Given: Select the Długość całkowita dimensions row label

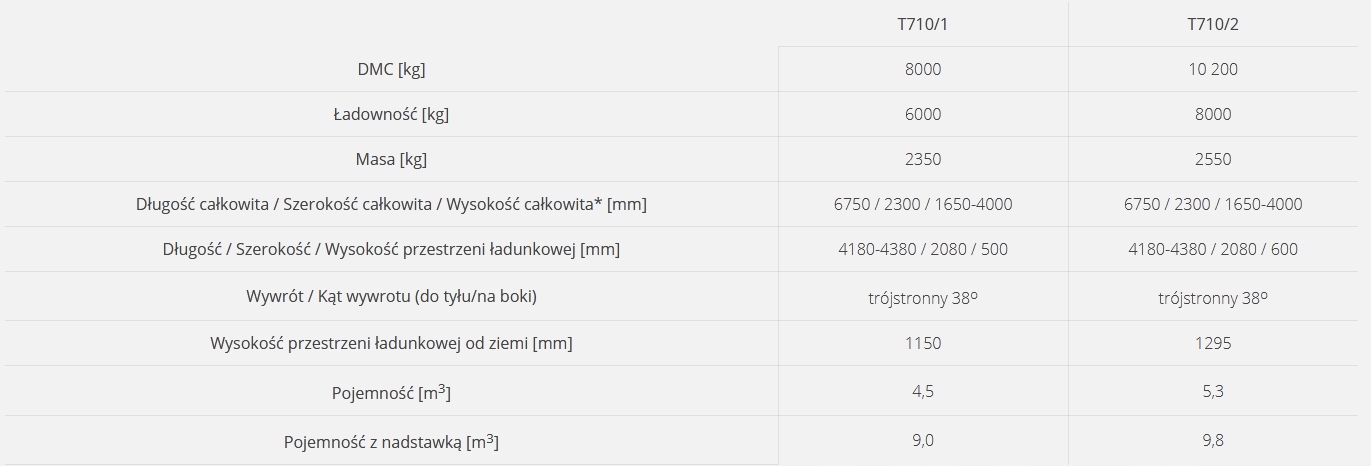Looking at the screenshot, I should [x=391, y=204].
